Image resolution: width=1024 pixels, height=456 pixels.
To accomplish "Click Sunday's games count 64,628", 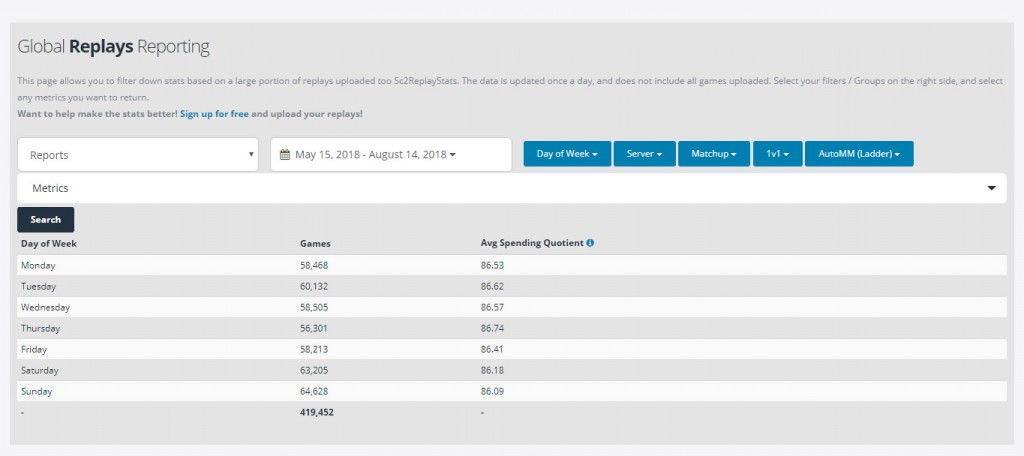I will pyautogui.click(x=317, y=391).
